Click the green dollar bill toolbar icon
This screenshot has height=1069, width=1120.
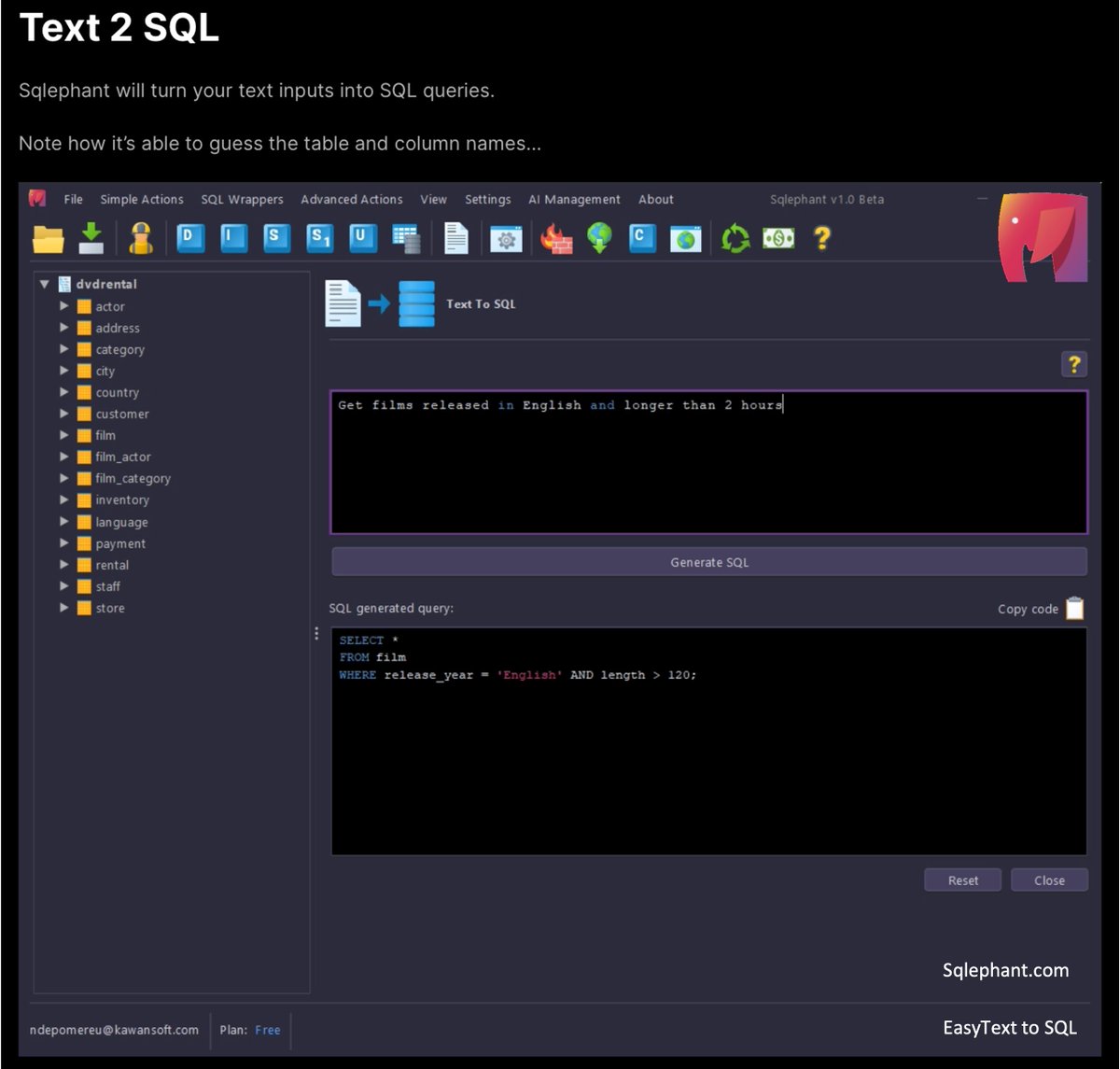pyautogui.click(x=778, y=239)
